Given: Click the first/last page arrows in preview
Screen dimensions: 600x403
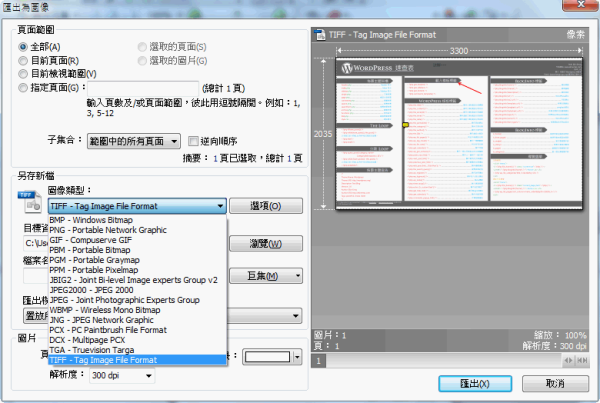Looking at the screenshot, I should tap(582, 360).
